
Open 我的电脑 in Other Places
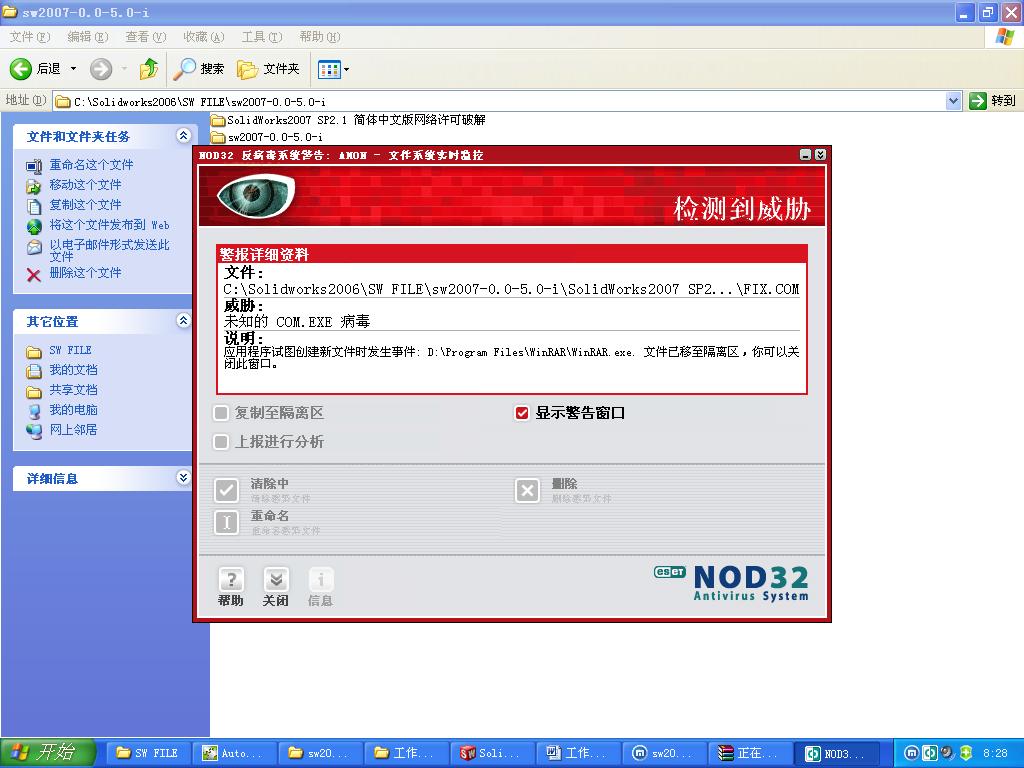click(x=73, y=410)
